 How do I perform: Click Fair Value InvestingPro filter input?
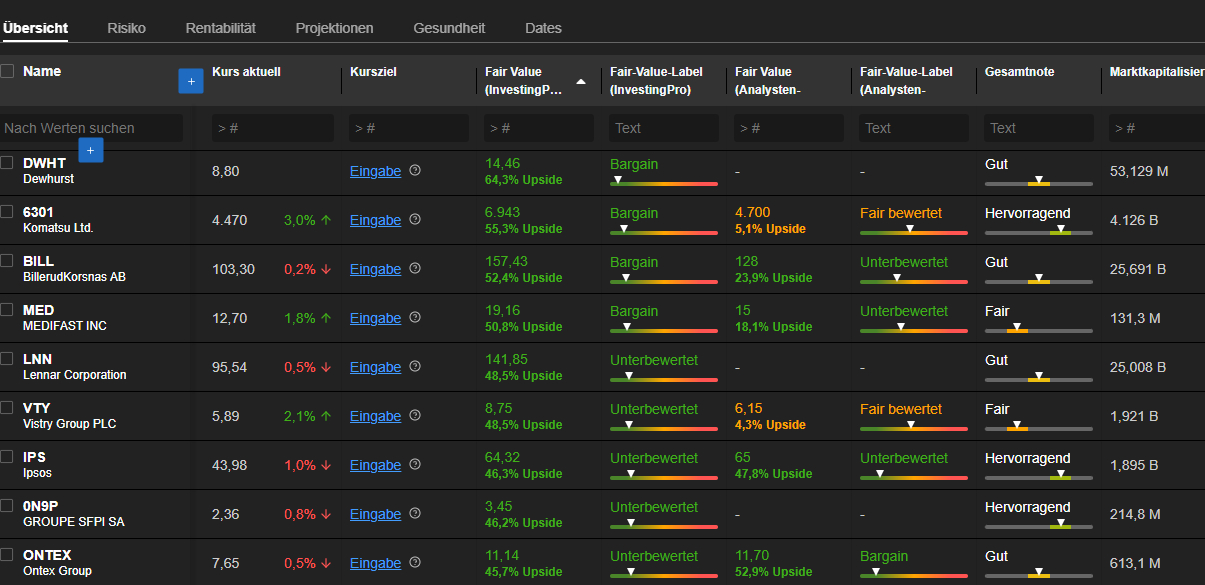point(539,128)
